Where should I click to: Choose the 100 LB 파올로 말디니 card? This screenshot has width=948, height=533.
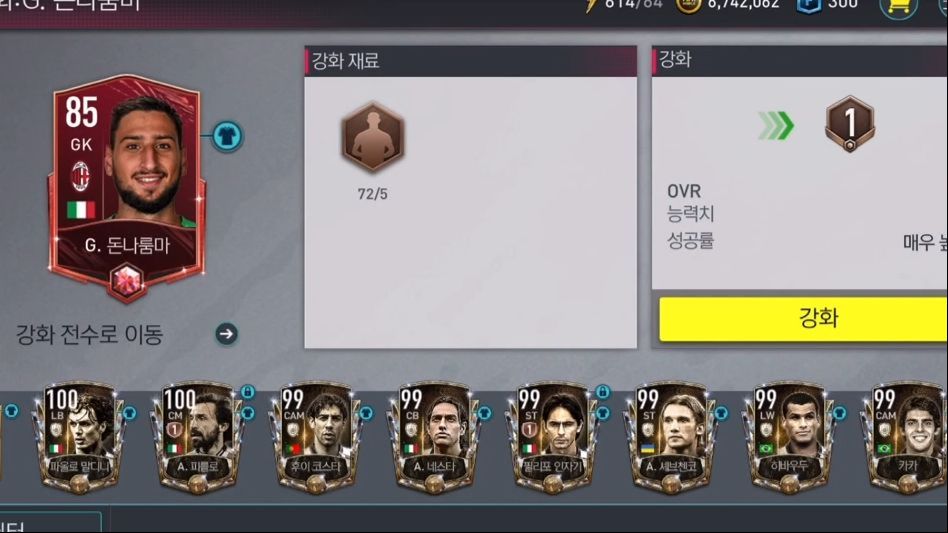click(79, 438)
